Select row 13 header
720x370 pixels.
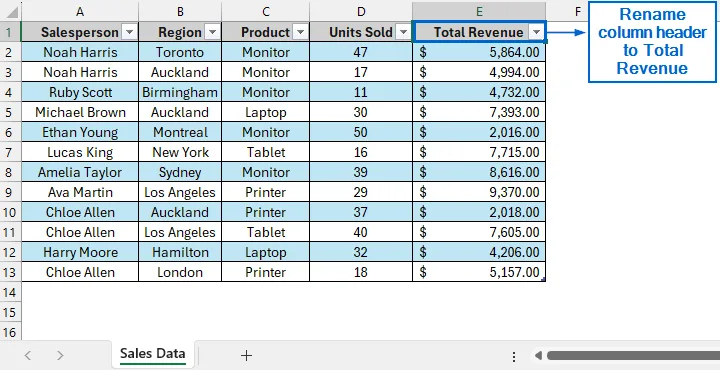point(11,272)
